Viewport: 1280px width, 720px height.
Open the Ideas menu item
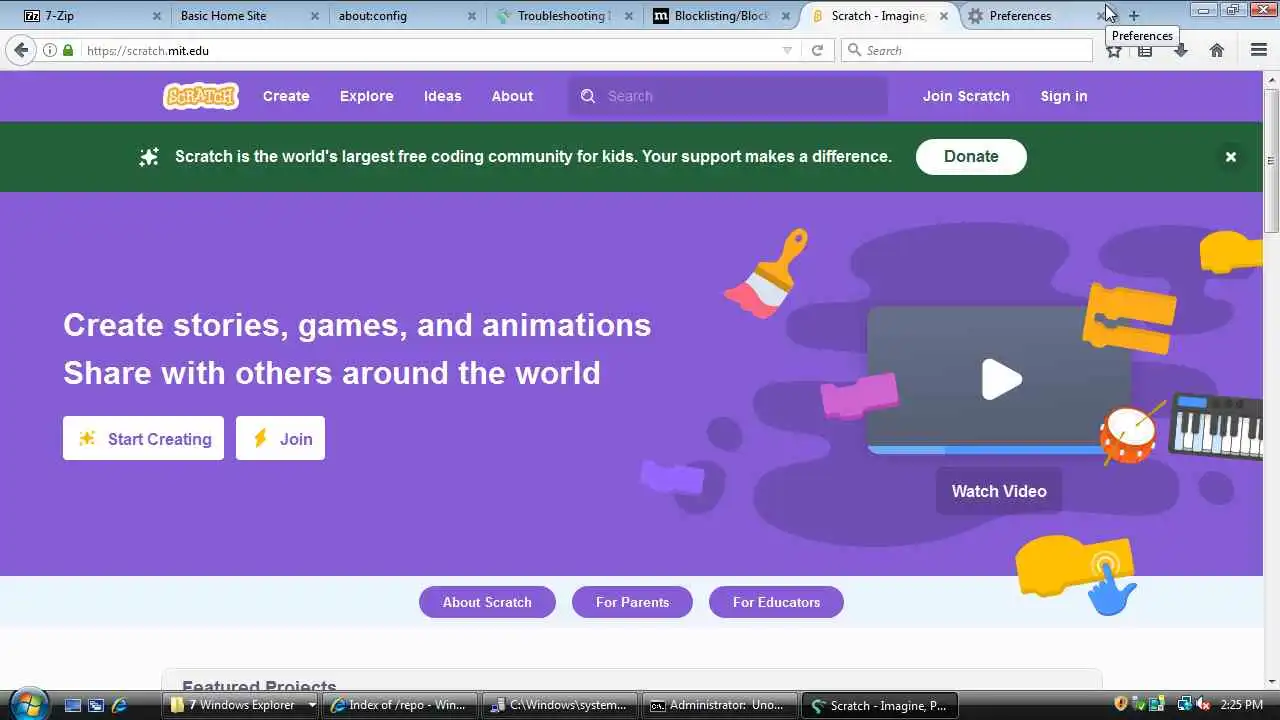pyautogui.click(x=443, y=96)
